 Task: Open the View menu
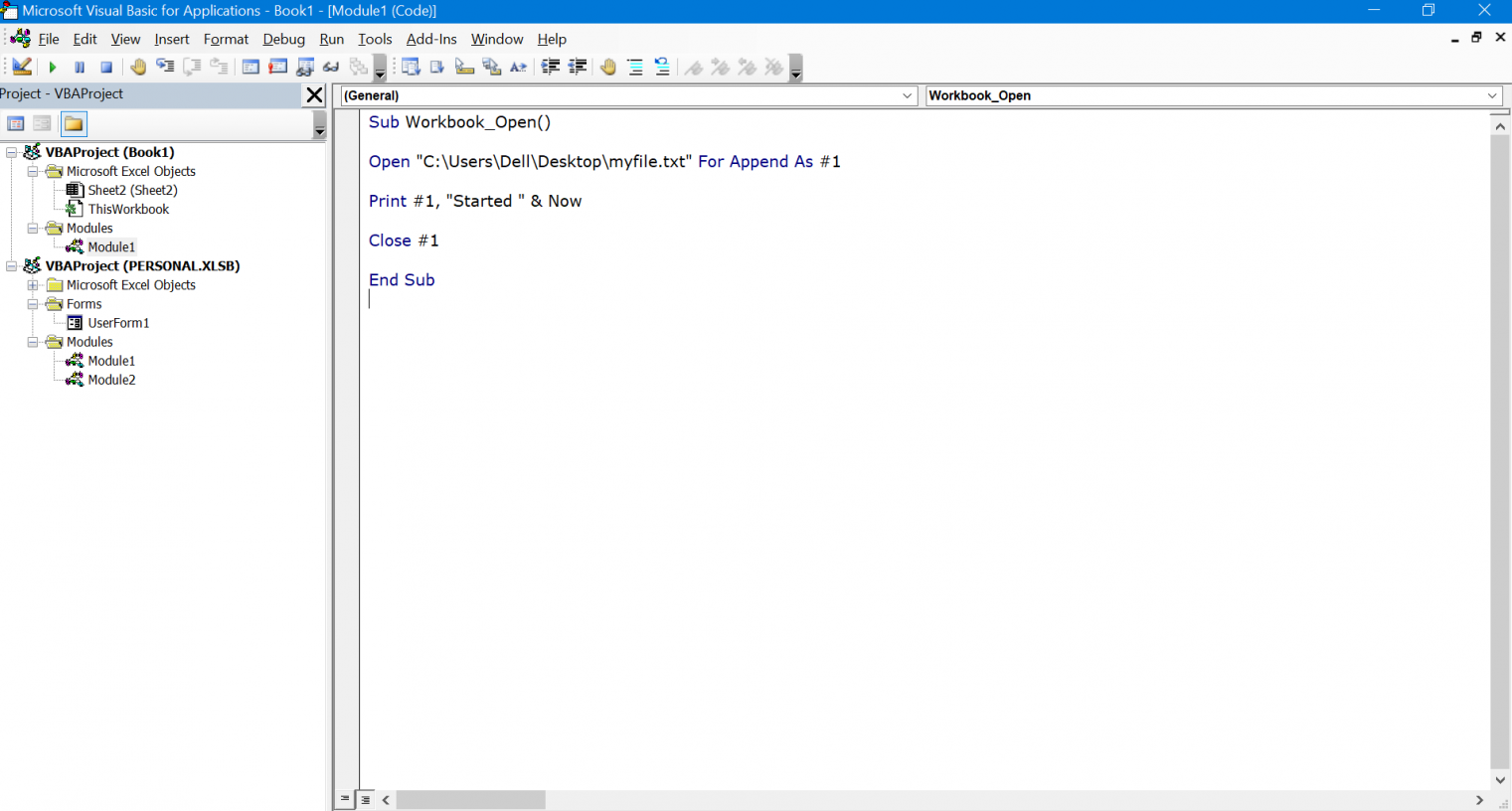pos(125,39)
